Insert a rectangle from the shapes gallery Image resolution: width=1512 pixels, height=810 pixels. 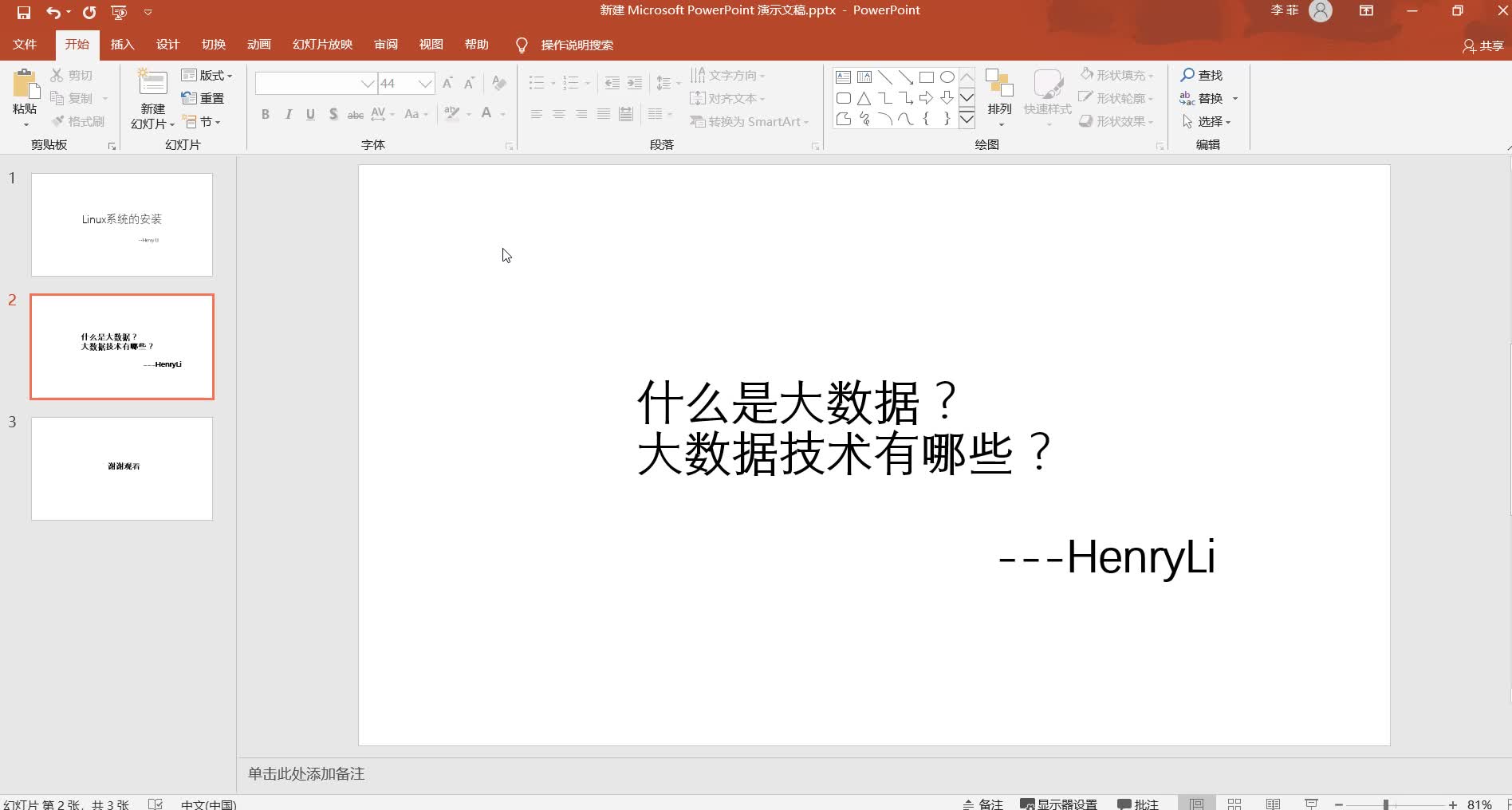(927, 77)
